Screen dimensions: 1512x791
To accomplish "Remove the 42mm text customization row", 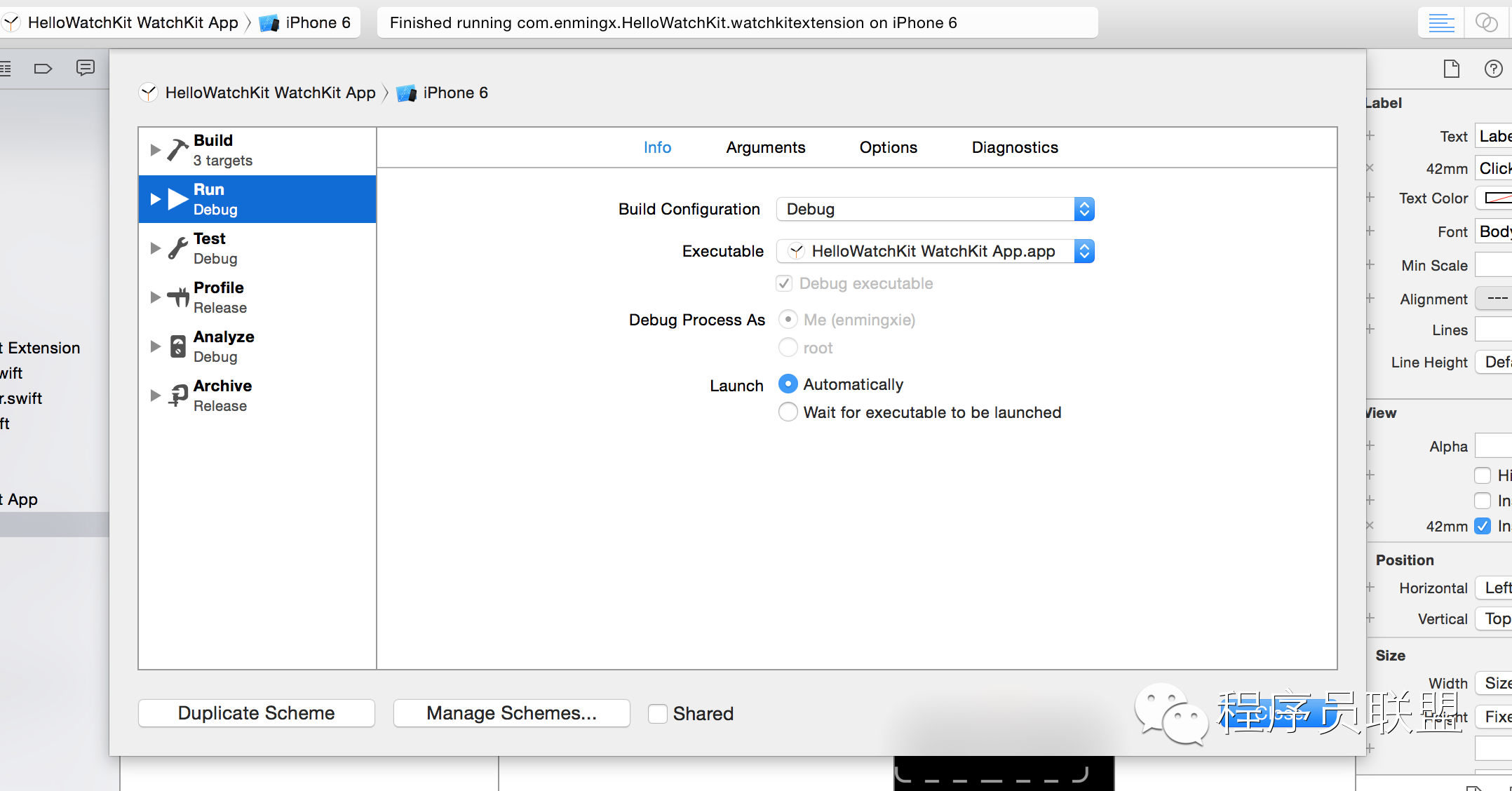I will click(1370, 168).
